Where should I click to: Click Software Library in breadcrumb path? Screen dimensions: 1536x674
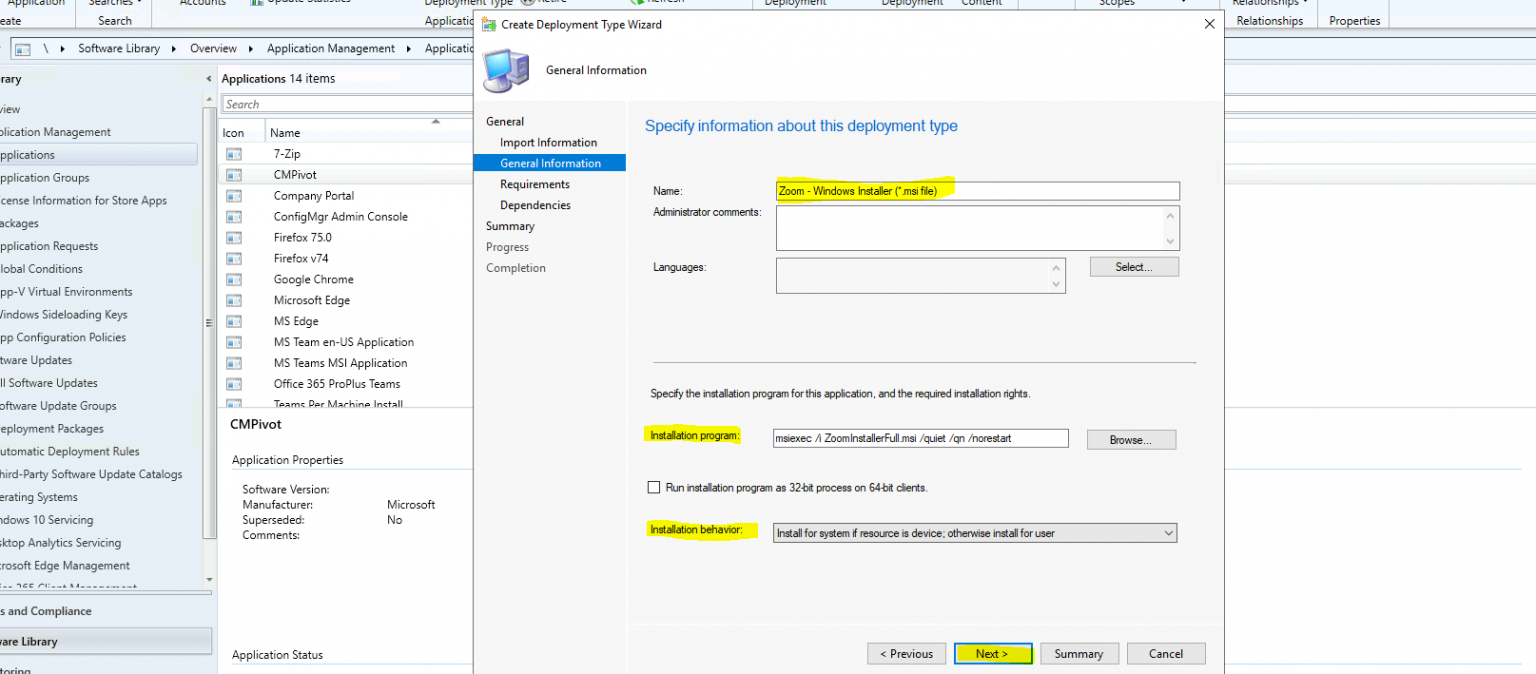click(x=119, y=48)
